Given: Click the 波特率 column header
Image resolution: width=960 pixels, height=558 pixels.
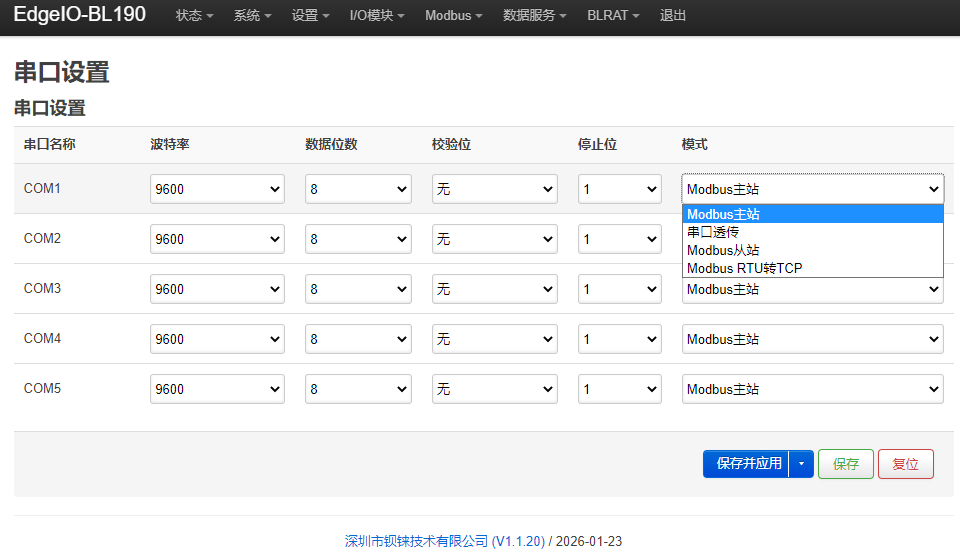Looking at the screenshot, I should [170, 145].
